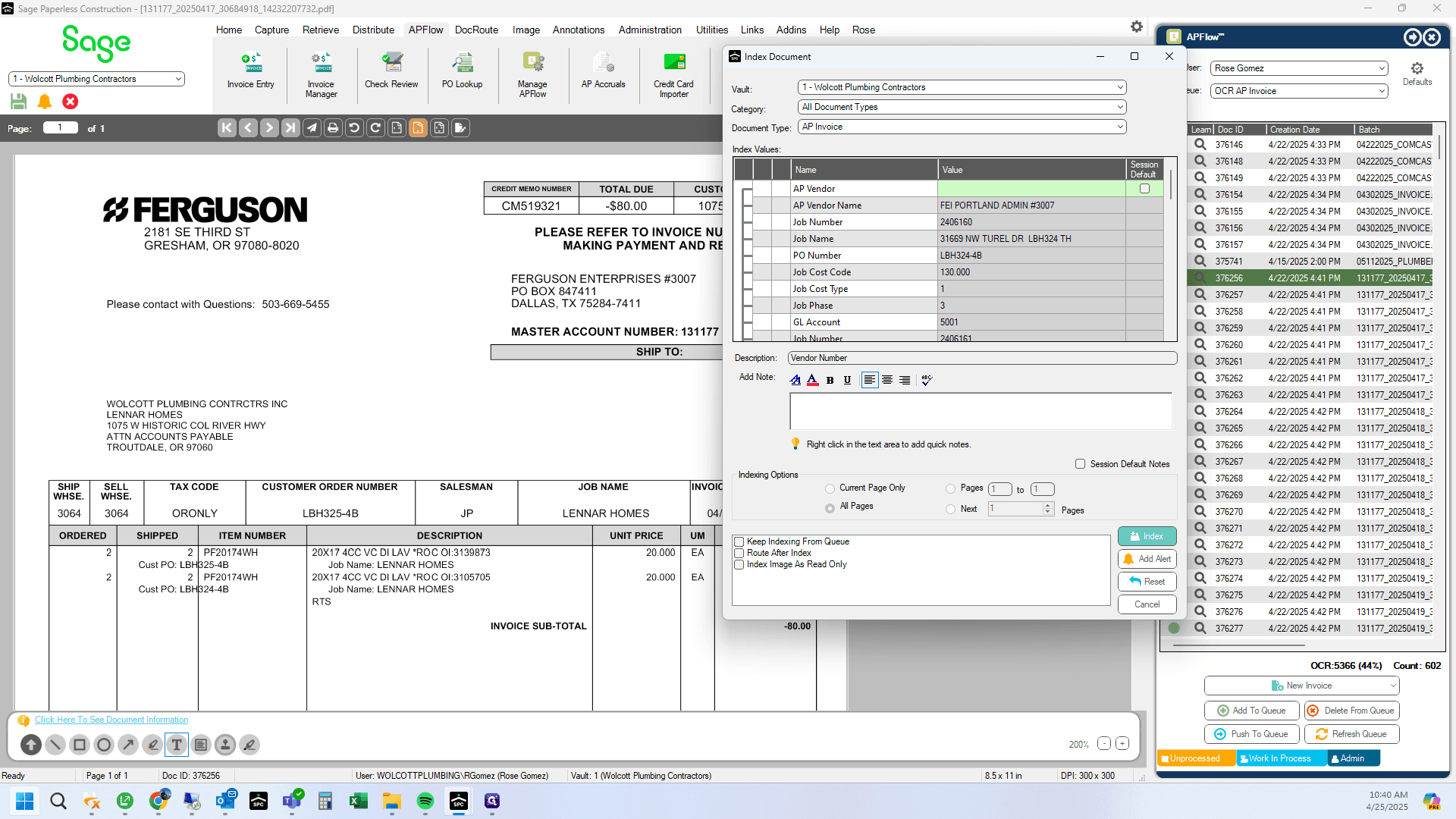Screen dimensions: 1456x819
Task: Rotate the page counterclockwise
Action: pos(354,128)
